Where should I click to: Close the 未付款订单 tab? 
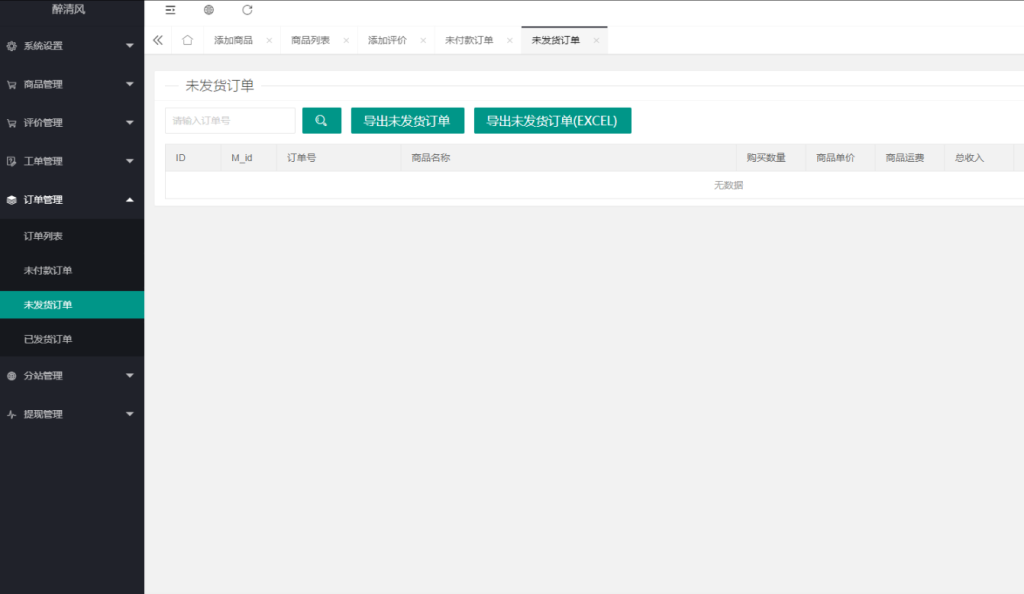(509, 40)
